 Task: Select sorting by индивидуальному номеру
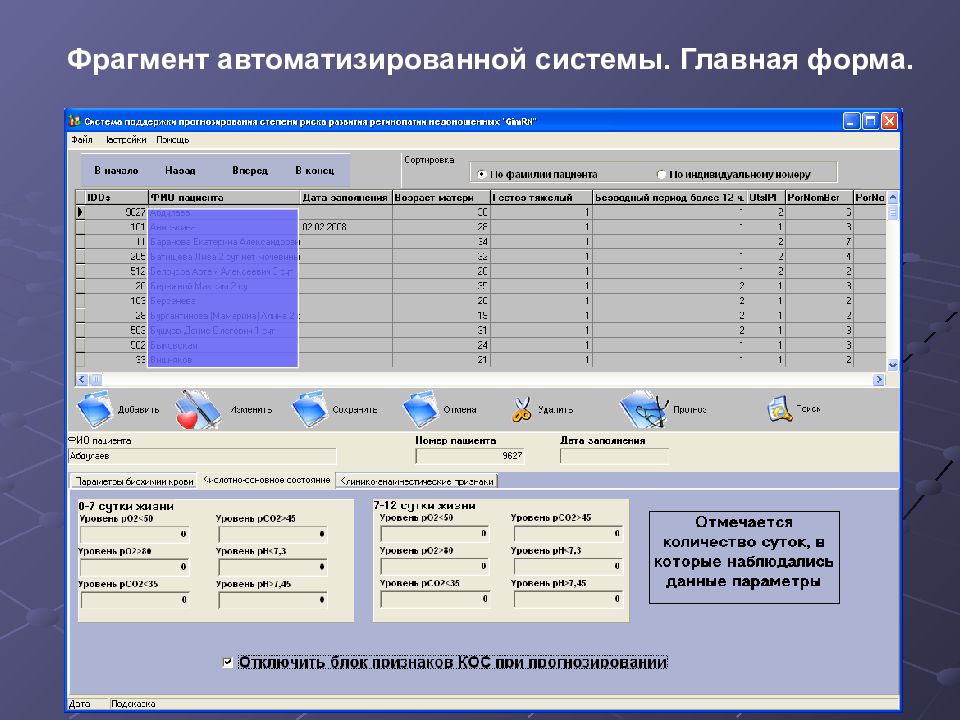[661, 174]
